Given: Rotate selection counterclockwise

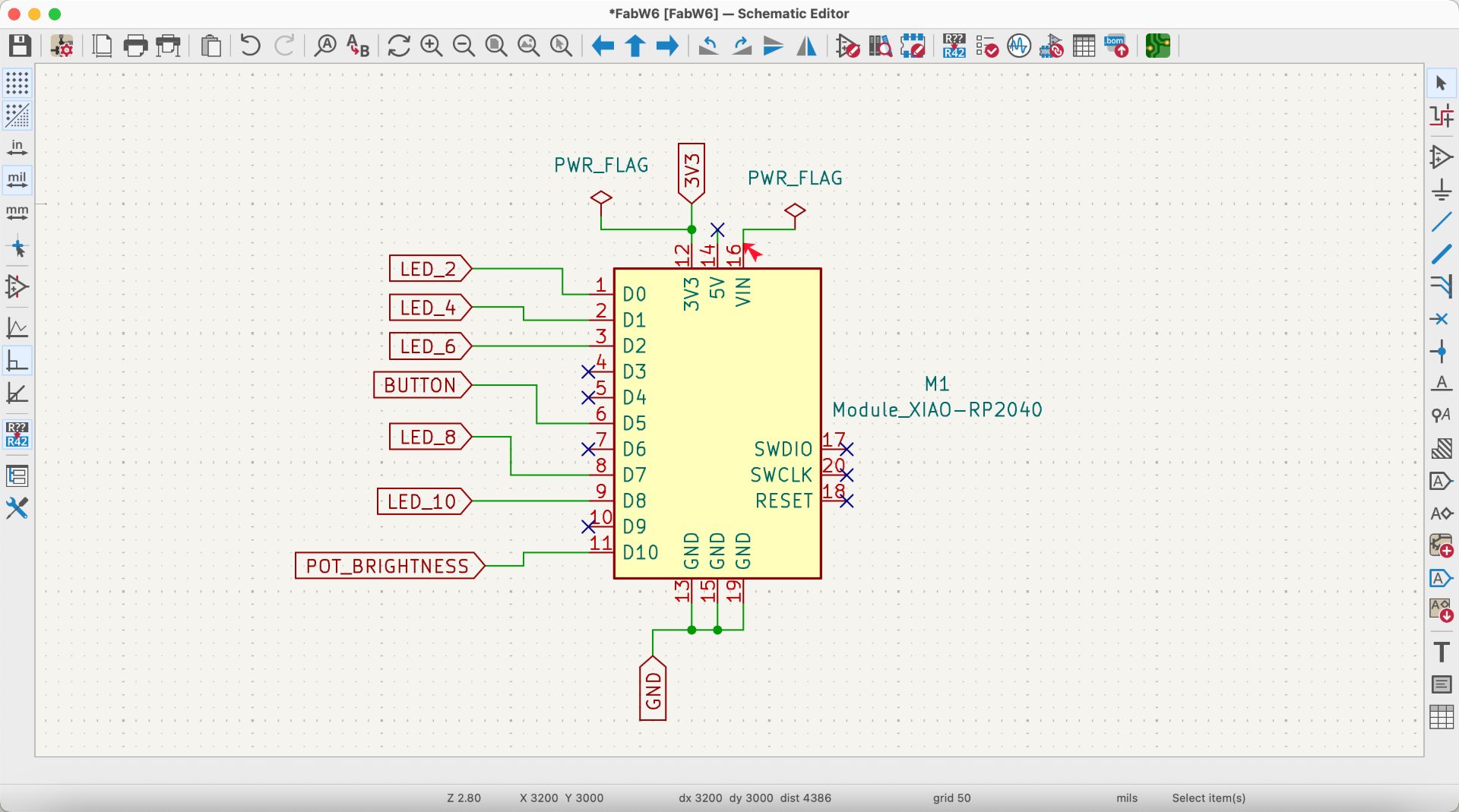Looking at the screenshot, I should [x=708, y=46].
